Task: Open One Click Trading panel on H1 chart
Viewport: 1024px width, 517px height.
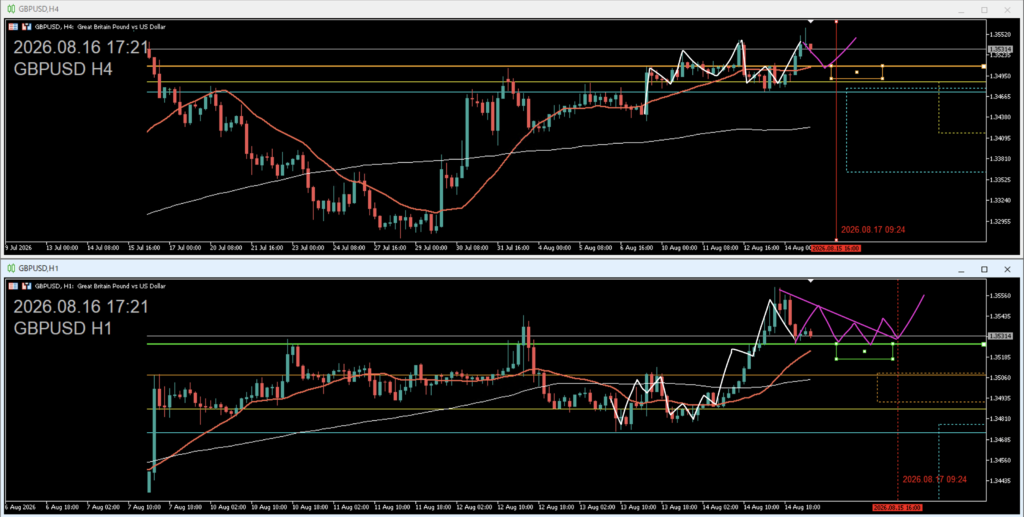Action: click(13, 286)
